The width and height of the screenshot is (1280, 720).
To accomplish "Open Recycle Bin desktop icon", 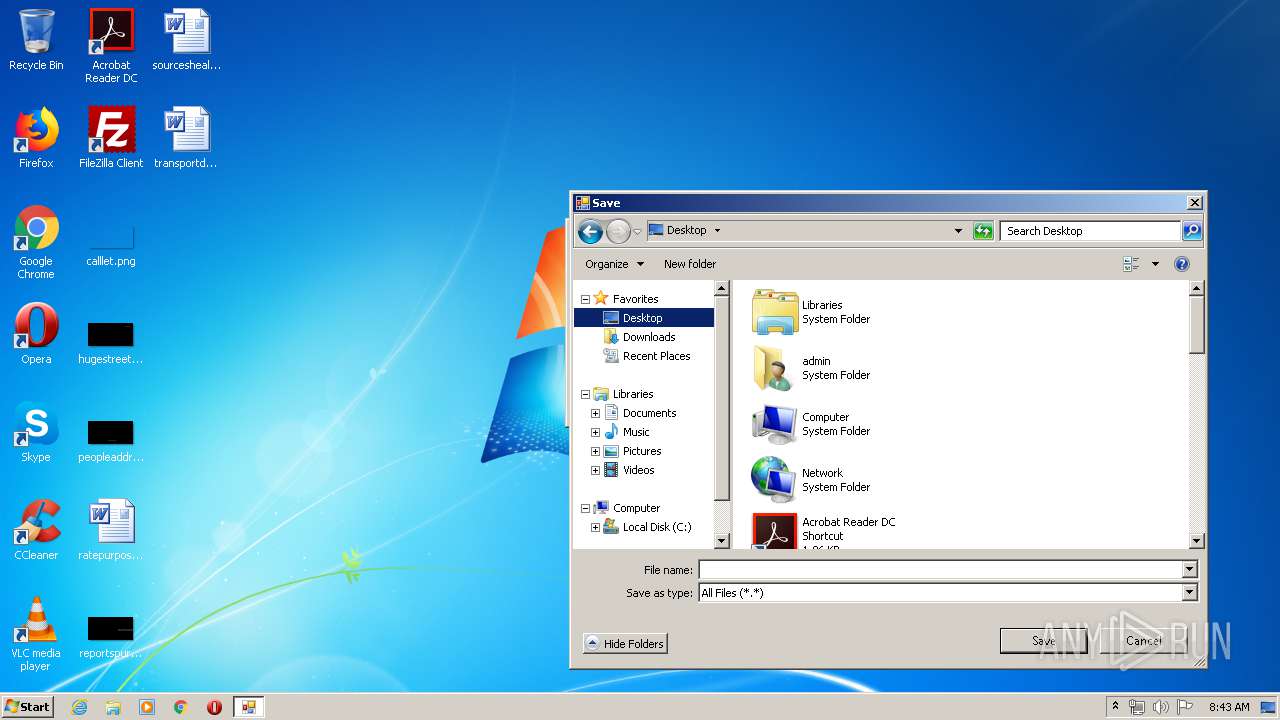I will [36, 40].
